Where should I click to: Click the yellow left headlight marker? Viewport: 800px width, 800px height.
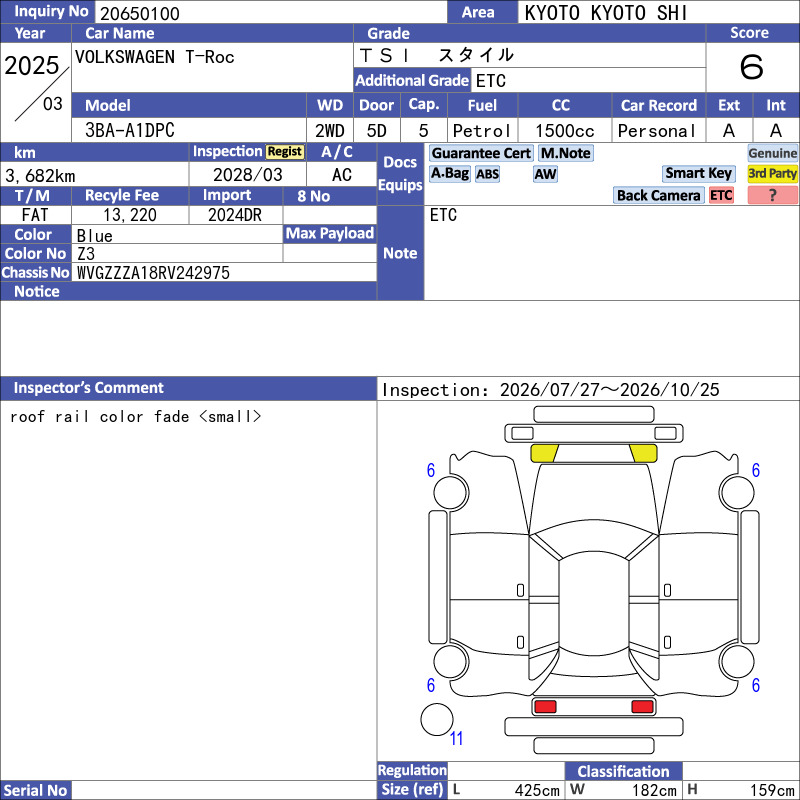(544, 453)
